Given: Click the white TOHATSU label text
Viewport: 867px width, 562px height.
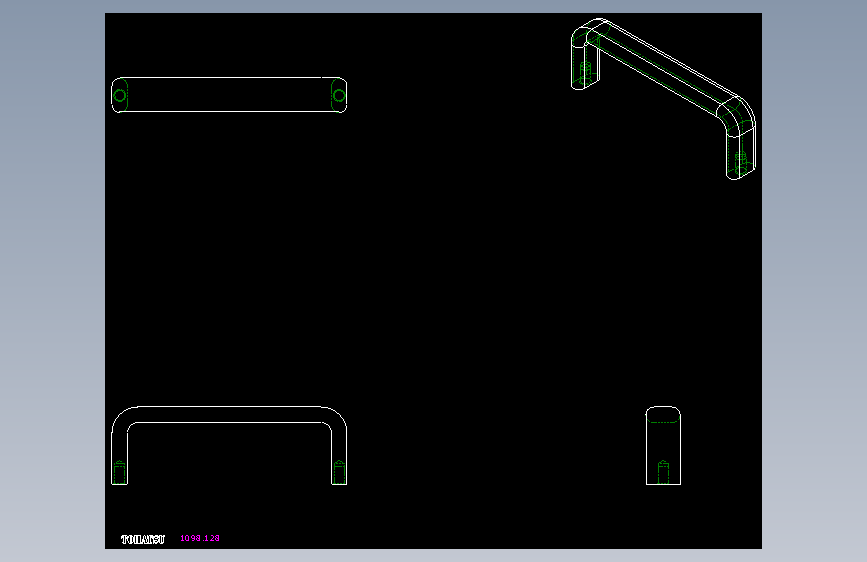Looking at the screenshot, I should tap(143, 539).
